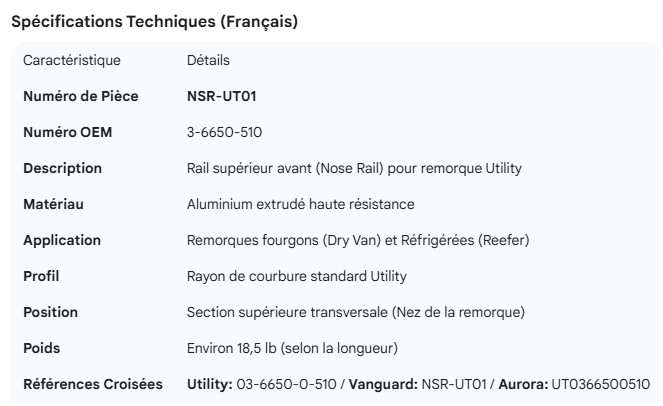The image size is (663, 406).
Task: Click the Rayon de courbure standard value
Action: (x=296, y=276)
